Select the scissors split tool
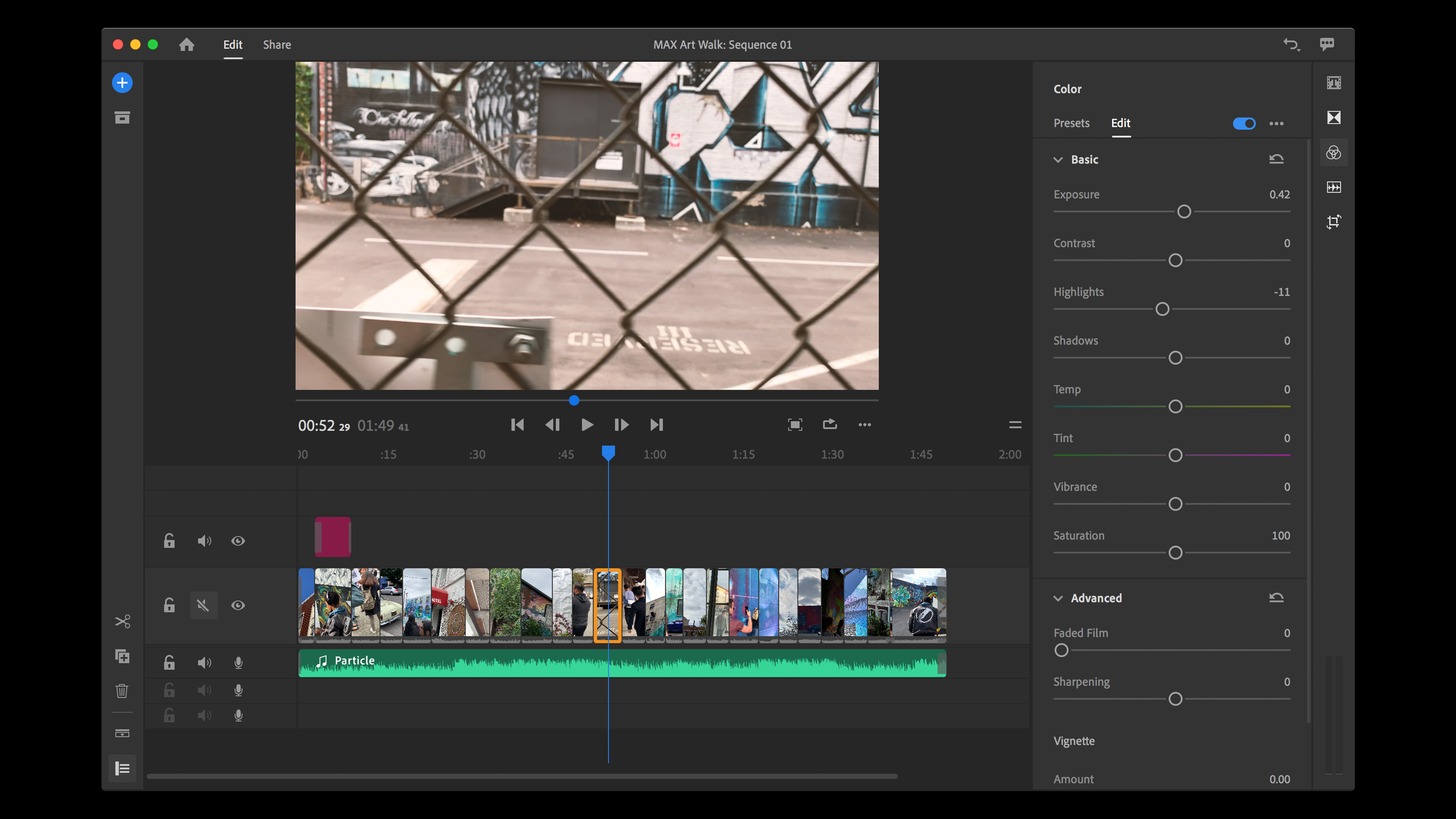1456x819 pixels. click(122, 621)
